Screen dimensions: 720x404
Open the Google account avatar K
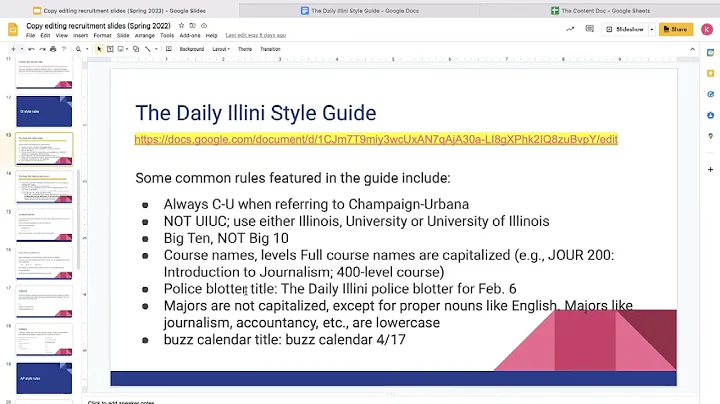(707, 29)
